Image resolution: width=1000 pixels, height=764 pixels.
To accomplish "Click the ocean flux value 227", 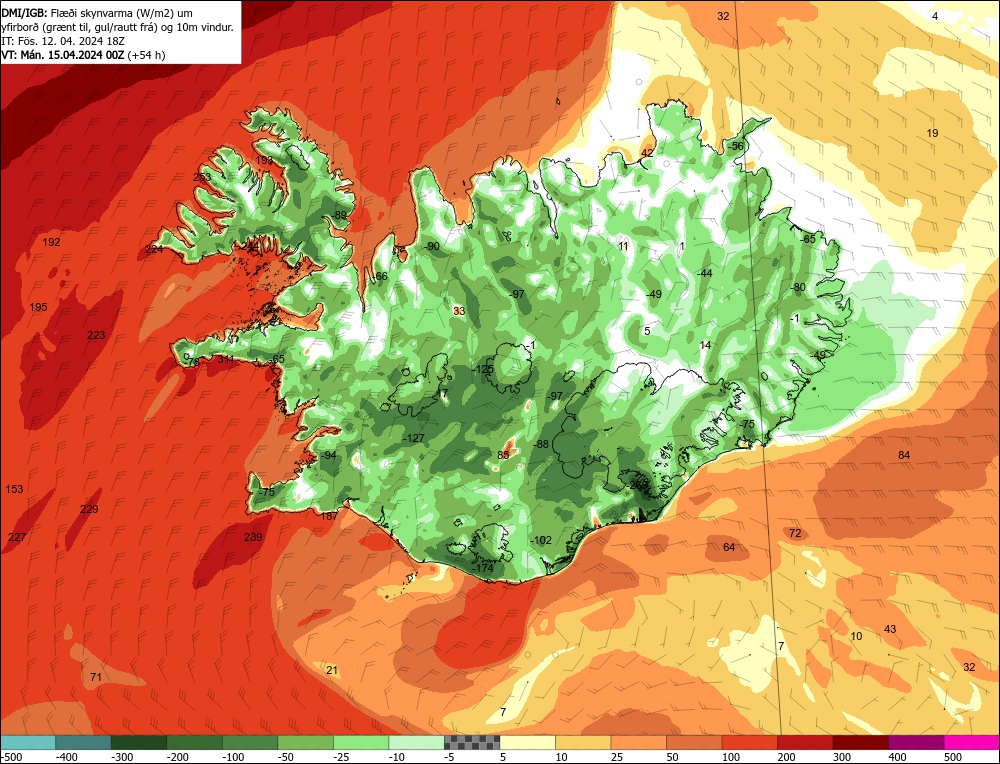I will click(x=17, y=537).
